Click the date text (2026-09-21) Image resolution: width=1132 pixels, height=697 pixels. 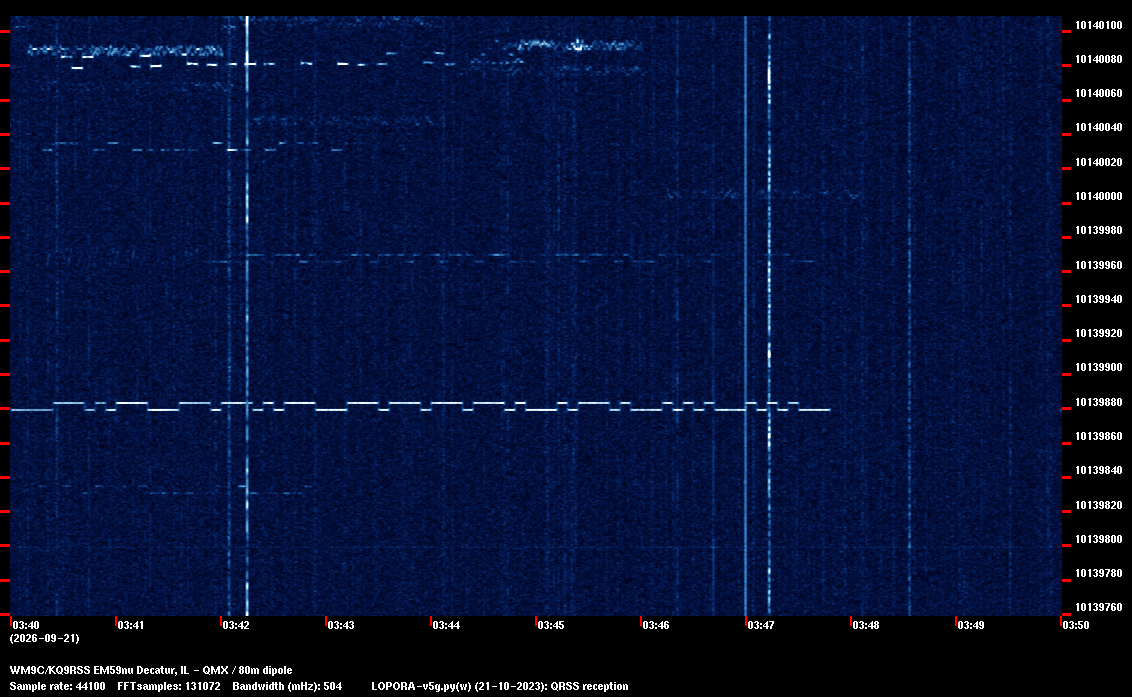(x=44, y=638)
